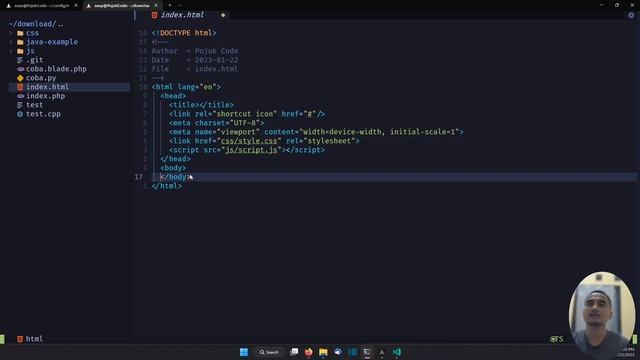The width and height of the screenshot is (640, 360).
Task: Click the Alacritty triangle icon on the taskbar
Action: (x=382, y=352)
